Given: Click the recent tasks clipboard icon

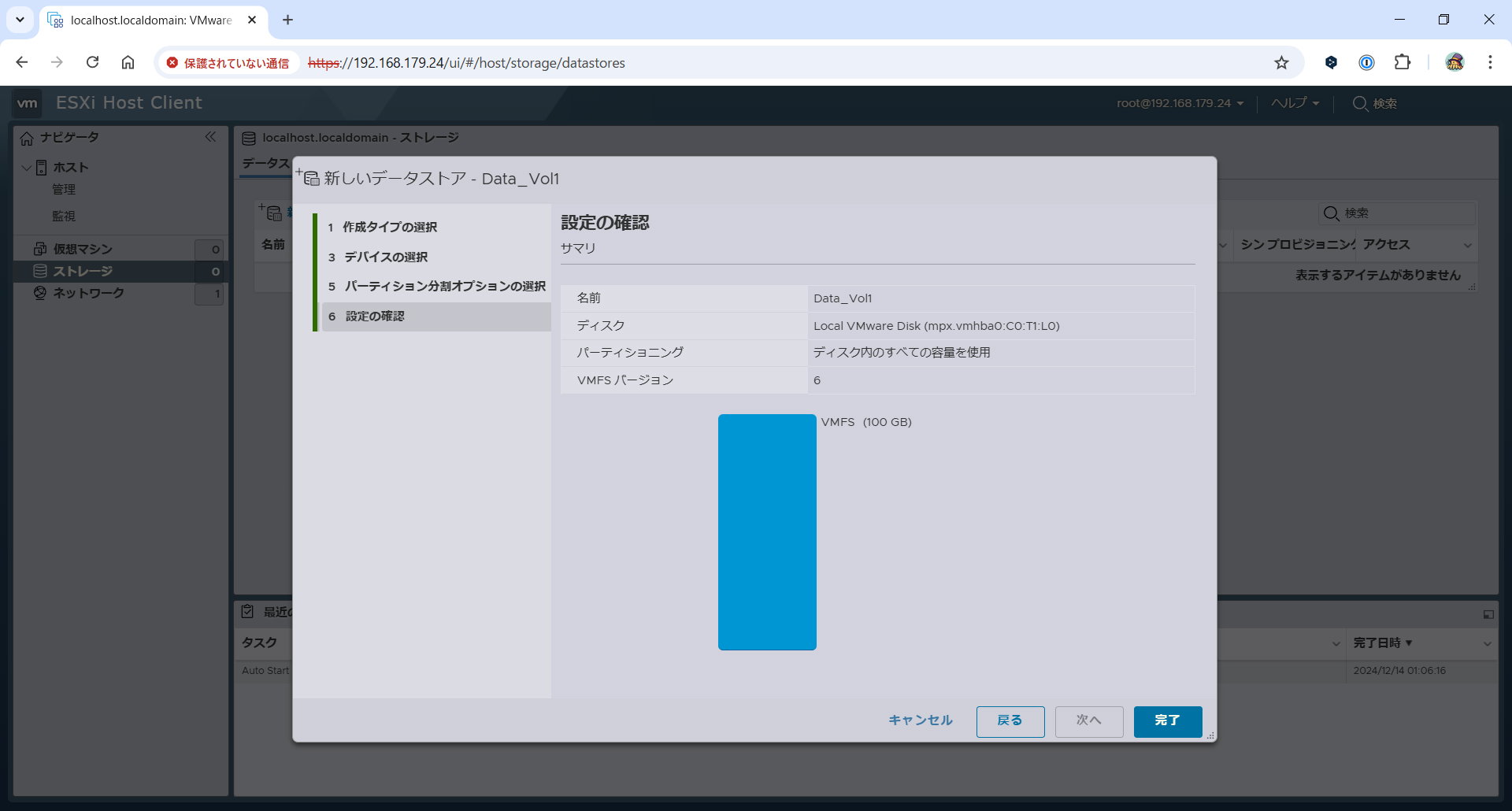Looking at the screenshot, I should coord(248,612).
